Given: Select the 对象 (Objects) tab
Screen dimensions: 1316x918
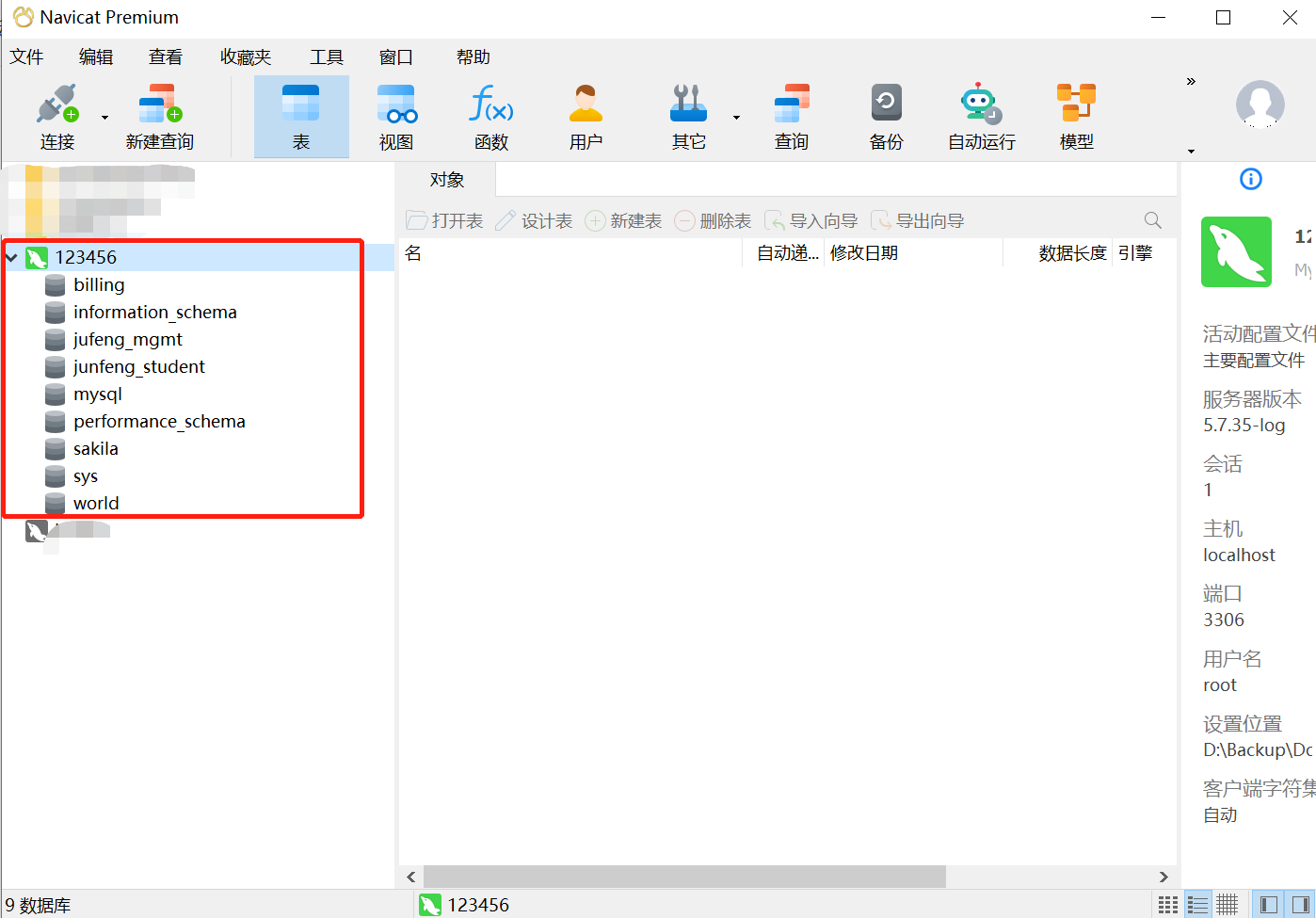Looking at the screenshot, I should pyautogui.click(x=447, y=180).
